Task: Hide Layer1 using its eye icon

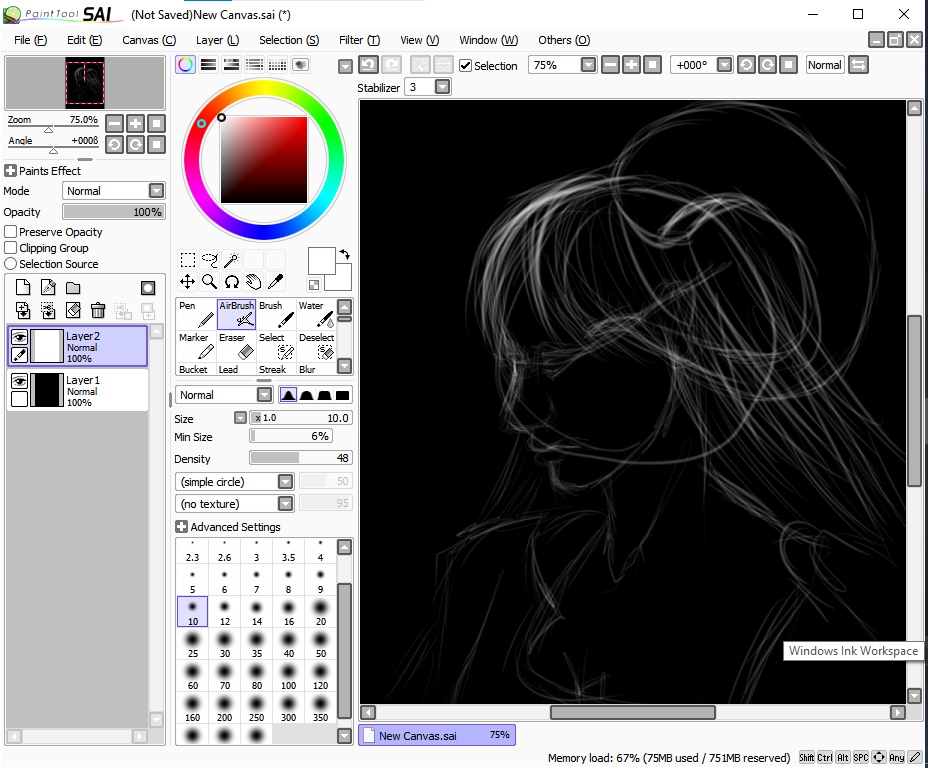Action: point(20,380)
